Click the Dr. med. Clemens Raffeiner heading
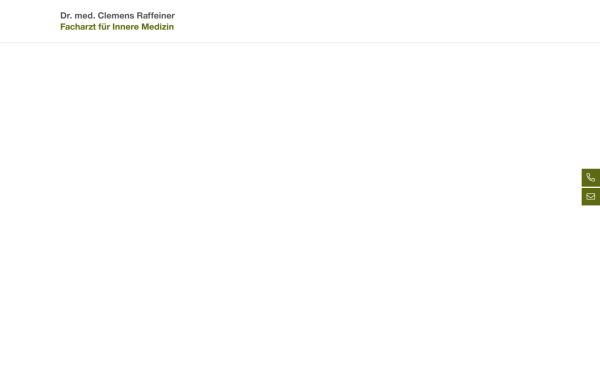600x375 pixels. (x=117, y=16)
